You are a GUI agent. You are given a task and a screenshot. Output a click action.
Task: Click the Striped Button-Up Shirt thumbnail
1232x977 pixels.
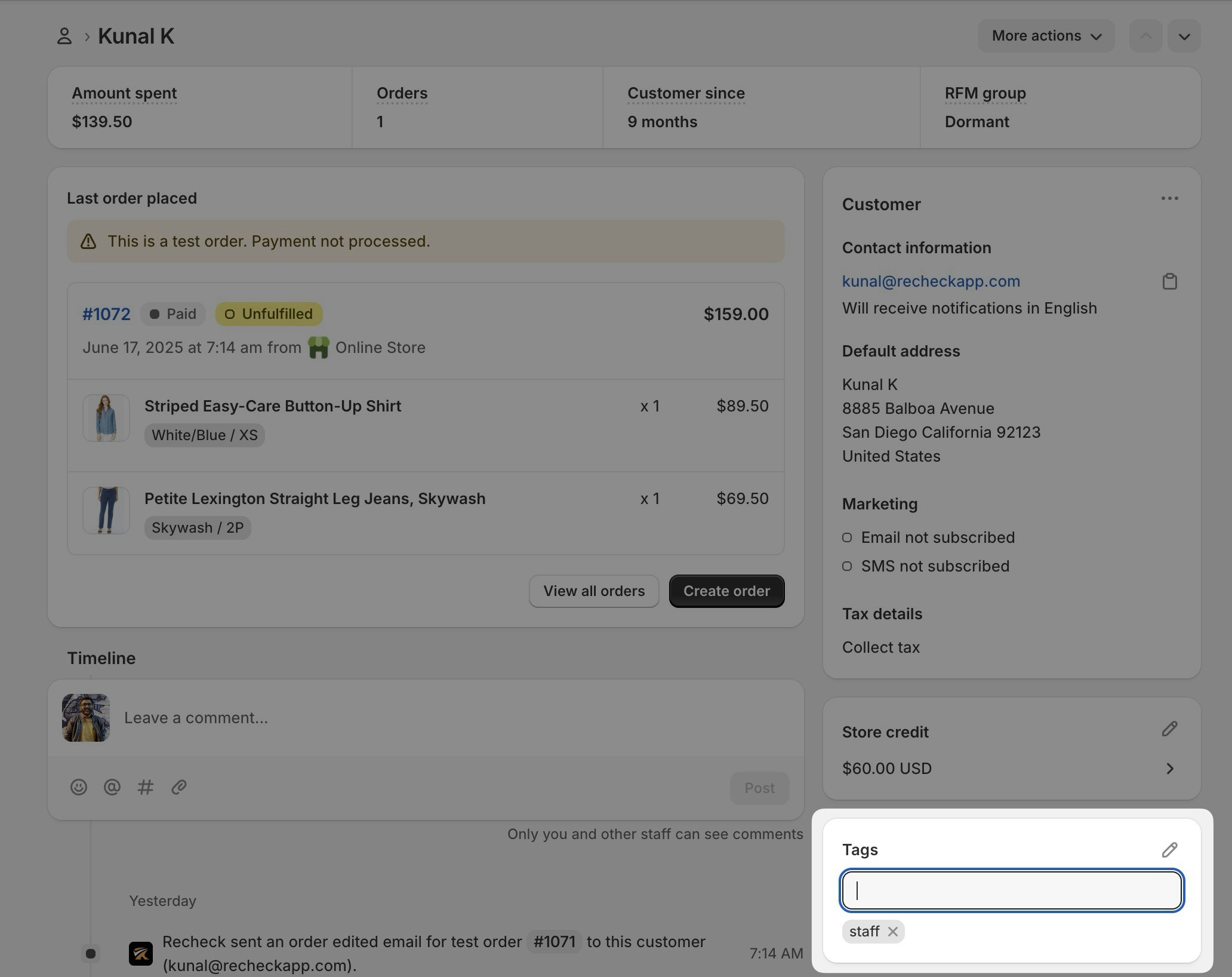pos(106,417)
